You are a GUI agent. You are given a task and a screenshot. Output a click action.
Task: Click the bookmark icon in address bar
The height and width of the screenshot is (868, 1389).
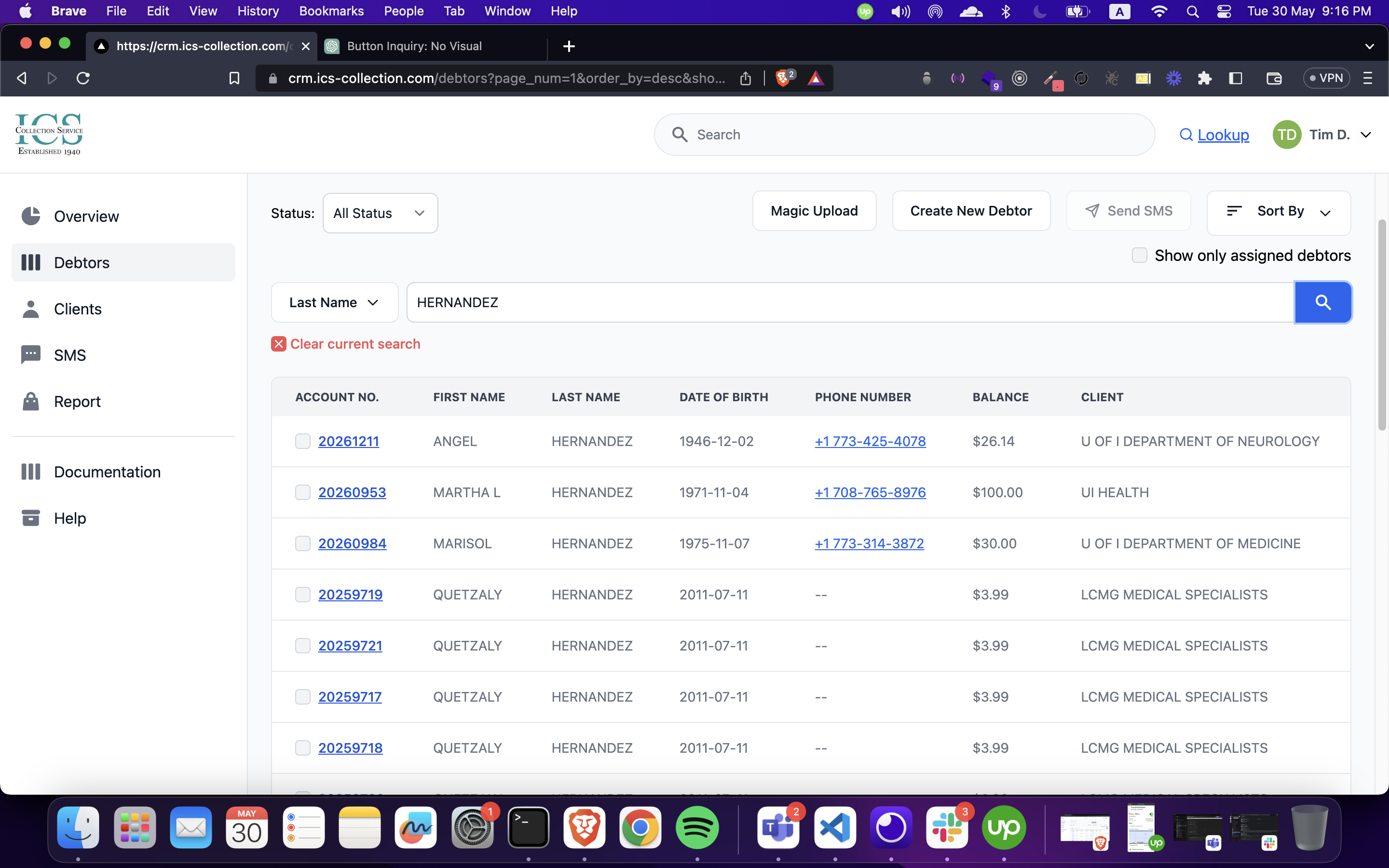pos(234,78)
